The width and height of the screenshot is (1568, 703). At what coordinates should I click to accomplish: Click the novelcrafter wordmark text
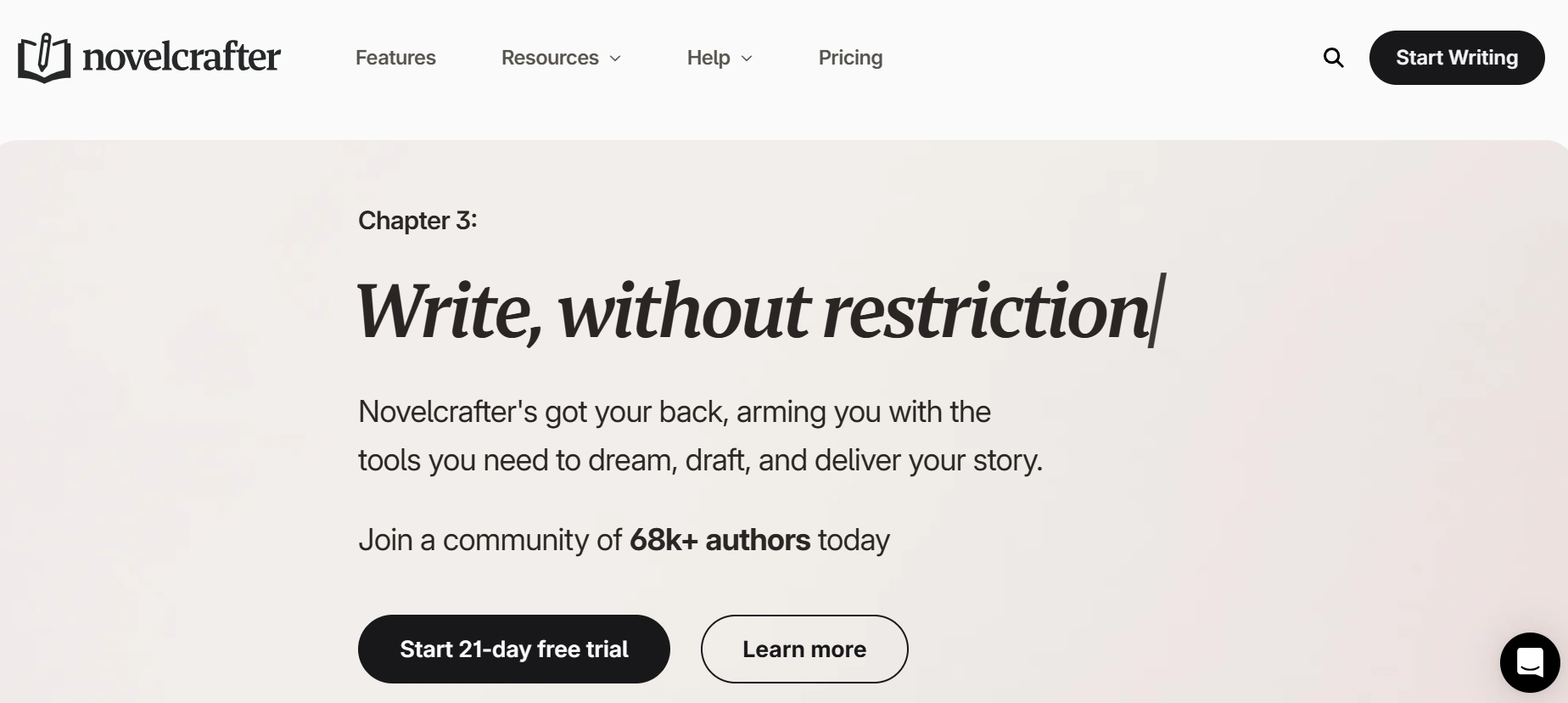tap(182, 58)
